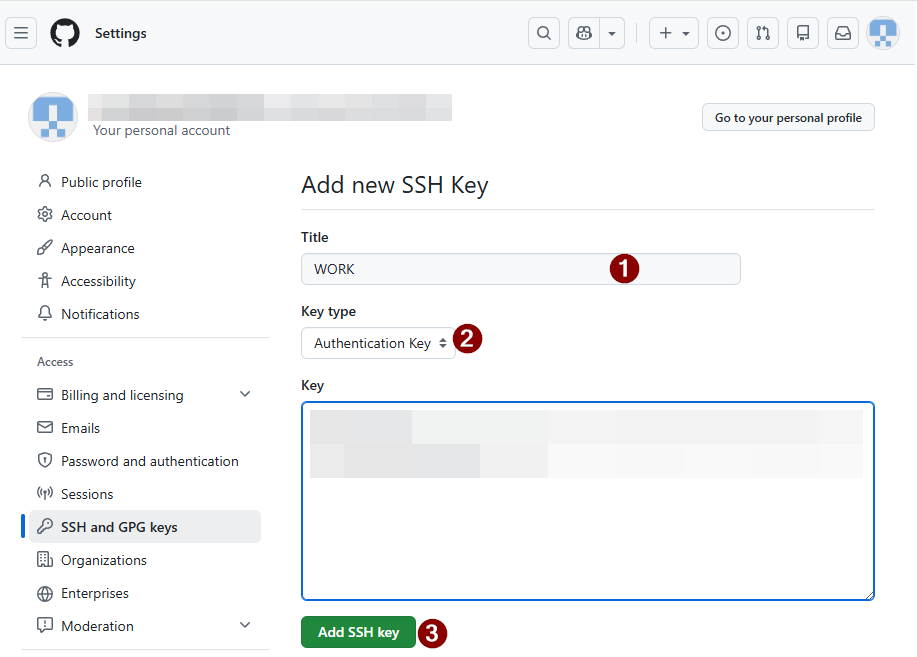
Task: Click the user avatar in header
Action: (x=883, y=33)
